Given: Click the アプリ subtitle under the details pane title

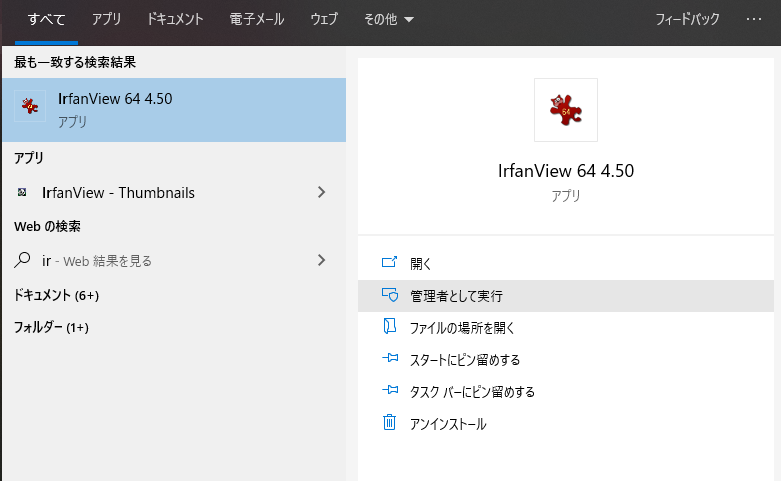Looking at the screenshot, I should (566, 196).
